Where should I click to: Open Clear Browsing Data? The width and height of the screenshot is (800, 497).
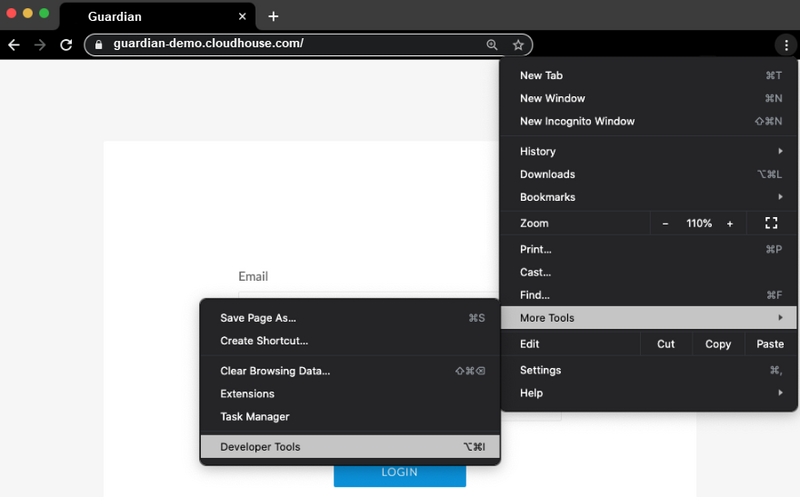[275, 371]
